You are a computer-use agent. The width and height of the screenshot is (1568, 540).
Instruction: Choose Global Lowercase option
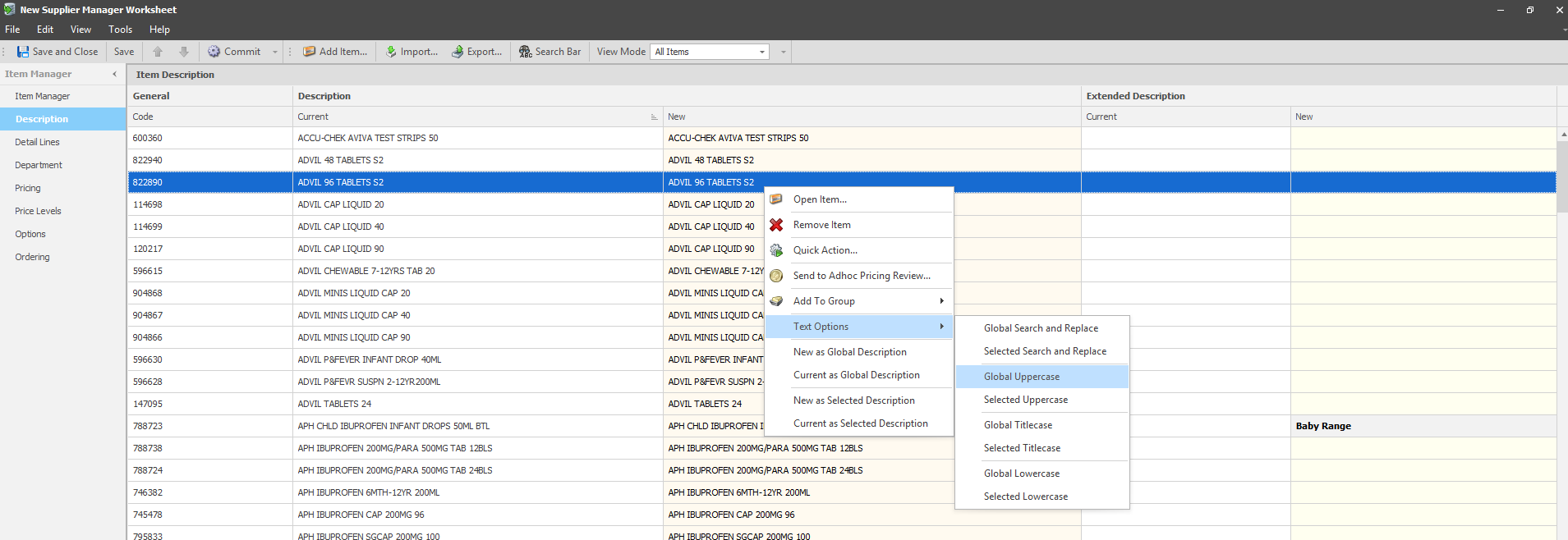pos(1042,474)
